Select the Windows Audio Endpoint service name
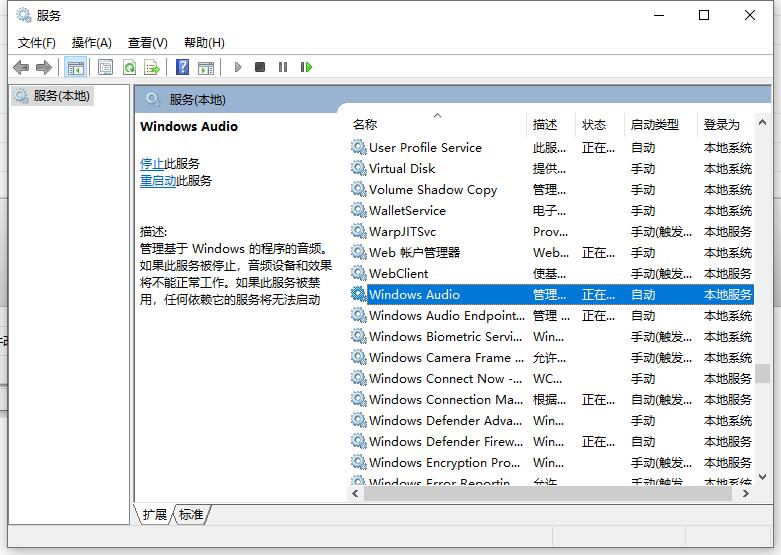The width and height of the screenshot is (781, 555). (x=447, y=315)
